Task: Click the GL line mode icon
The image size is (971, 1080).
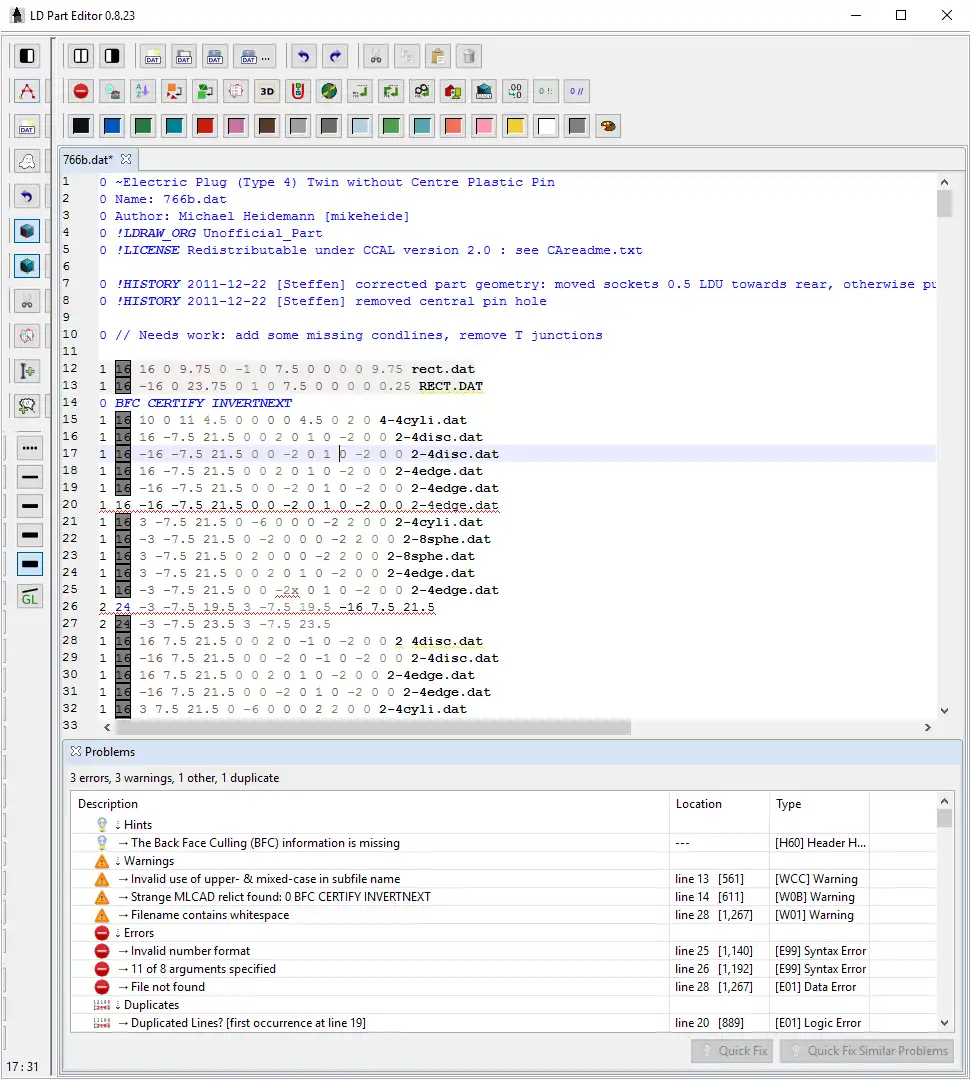Action: [29, 597]
